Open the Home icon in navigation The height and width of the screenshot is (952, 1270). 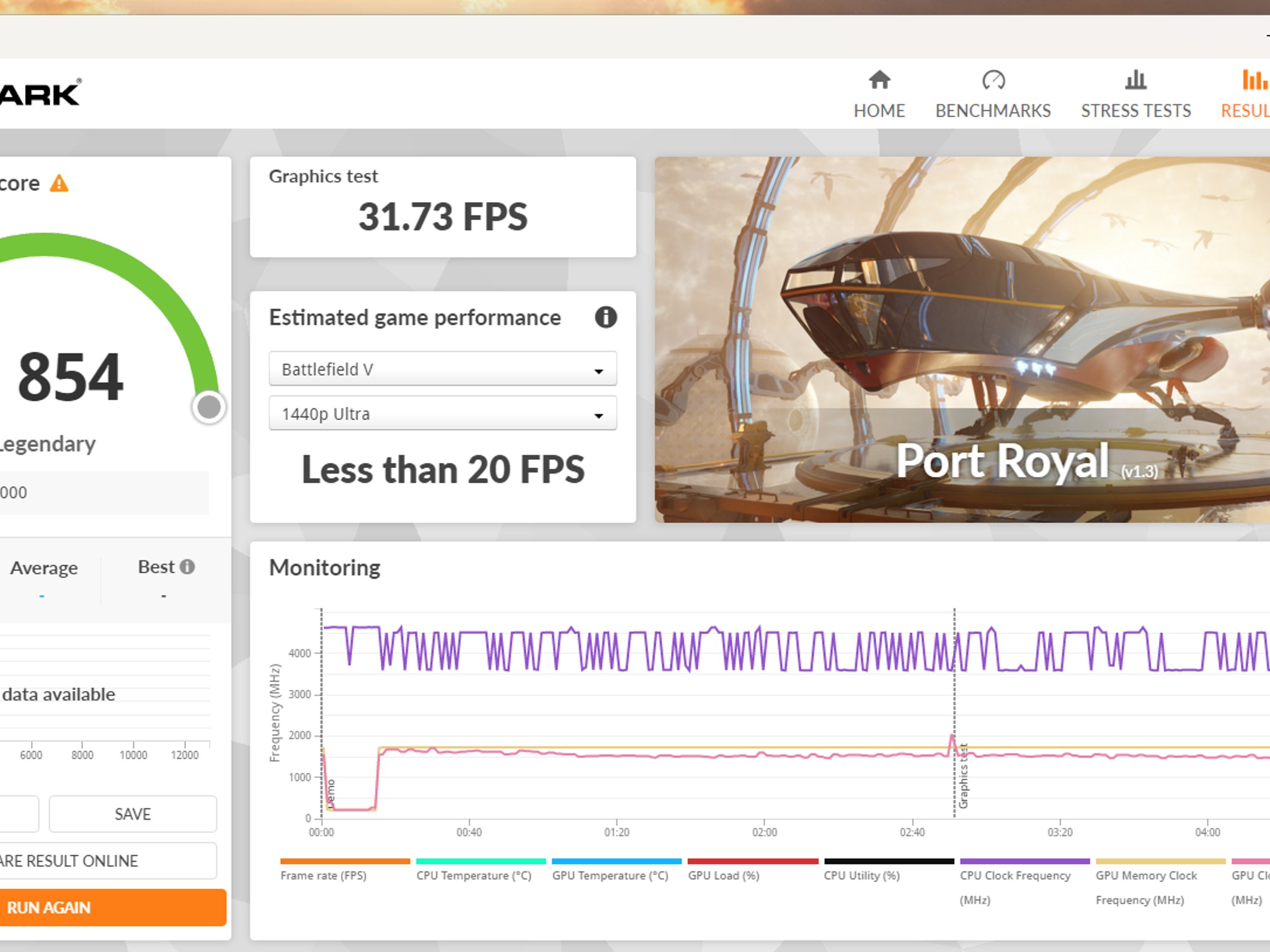[x=879, y=80]
